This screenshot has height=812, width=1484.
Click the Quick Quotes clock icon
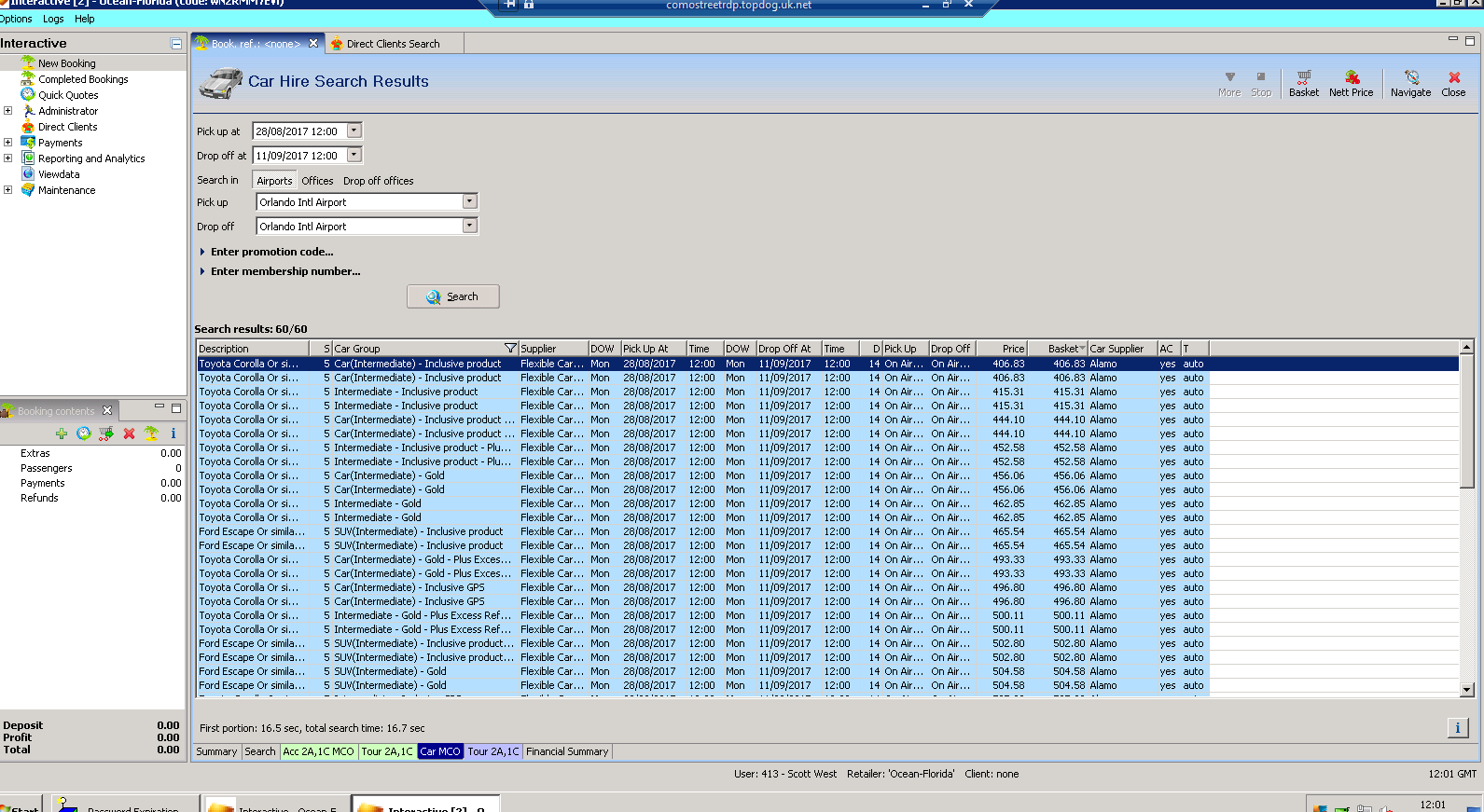pyautogui.click(x=28, y=94)
